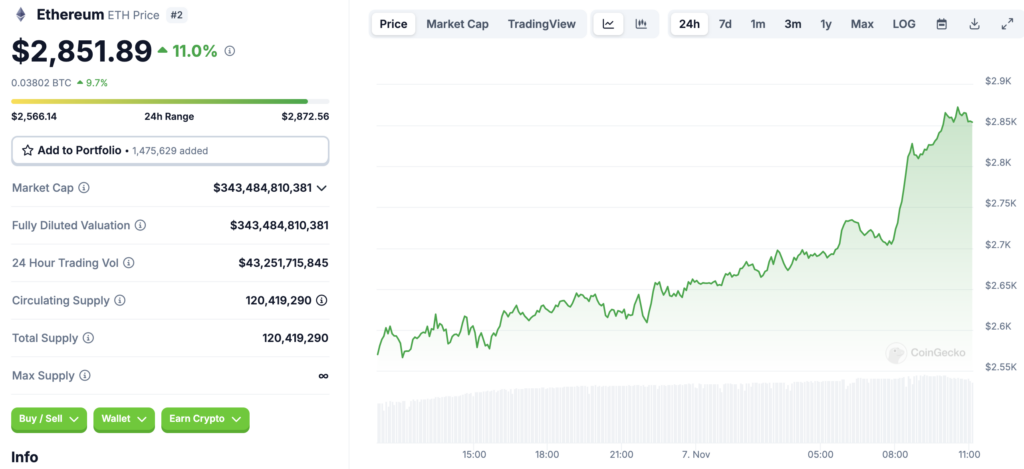Click the info icon beside 11.0% change
The height and width of the screenshot is (469, 1024).
pos(230,51)
